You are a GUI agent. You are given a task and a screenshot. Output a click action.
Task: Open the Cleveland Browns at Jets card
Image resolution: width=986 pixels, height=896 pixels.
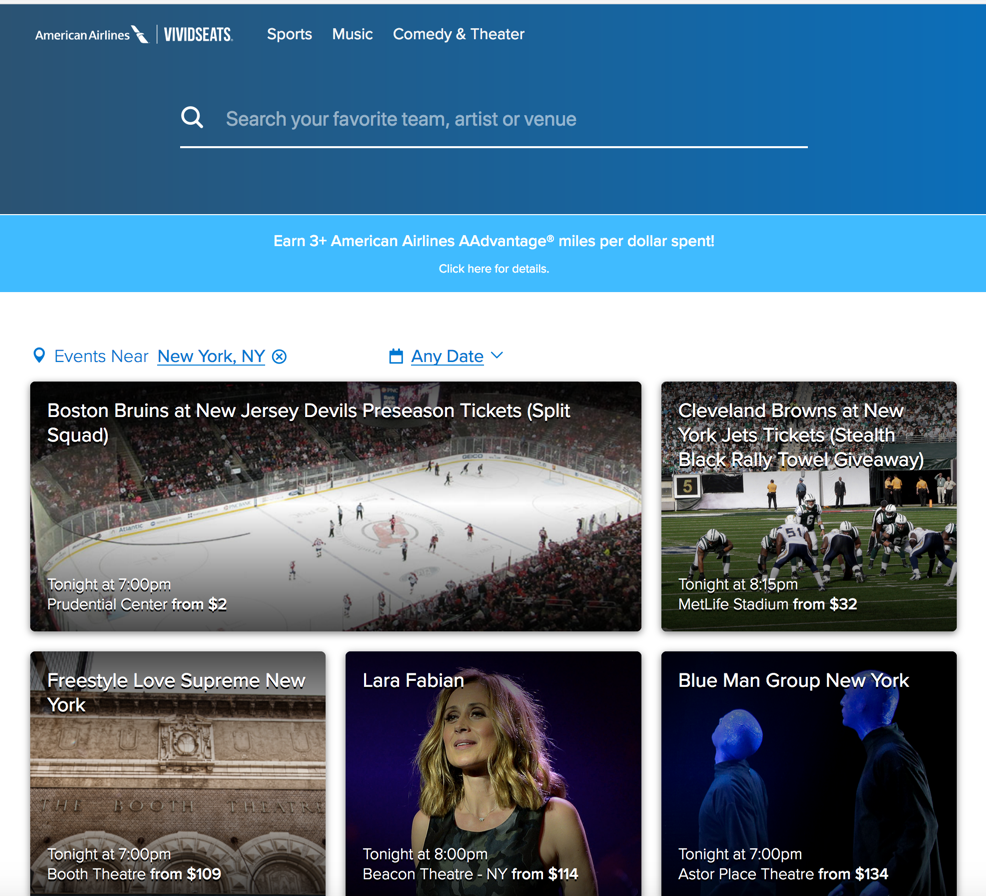click(x=808, y=506)
